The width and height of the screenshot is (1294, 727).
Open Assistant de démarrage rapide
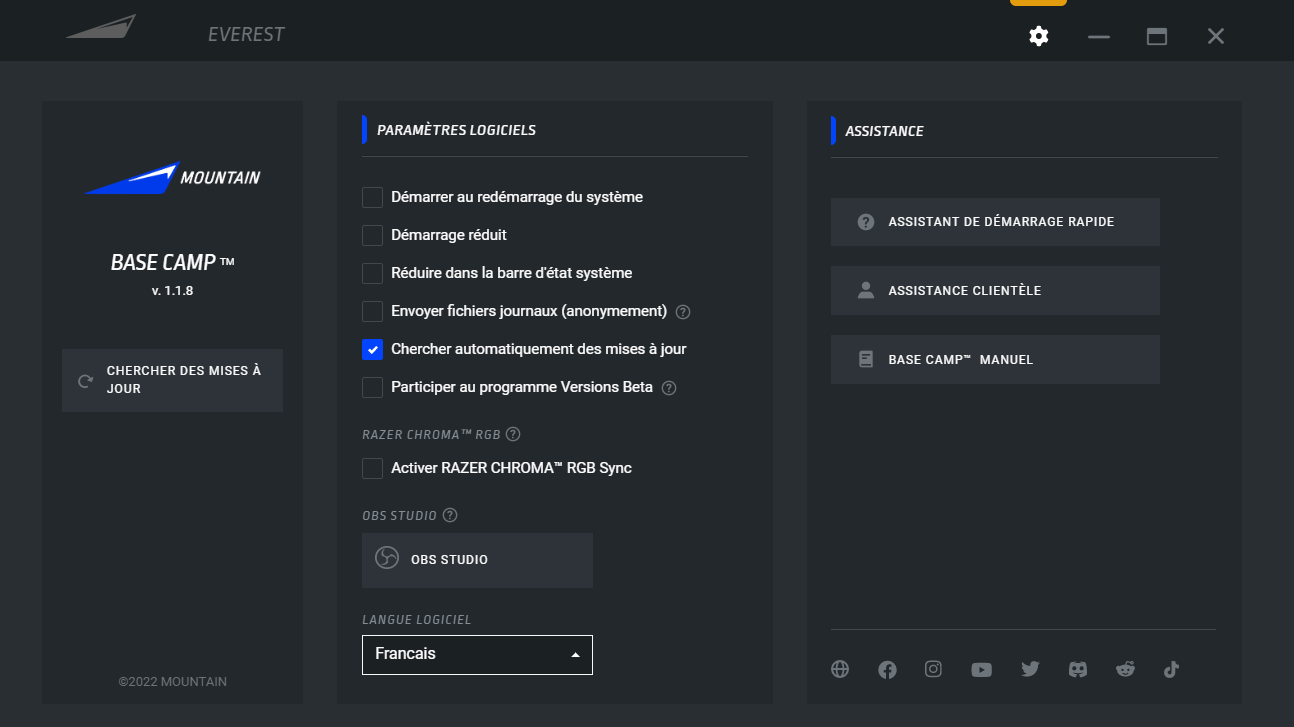(x=995, y=222)
